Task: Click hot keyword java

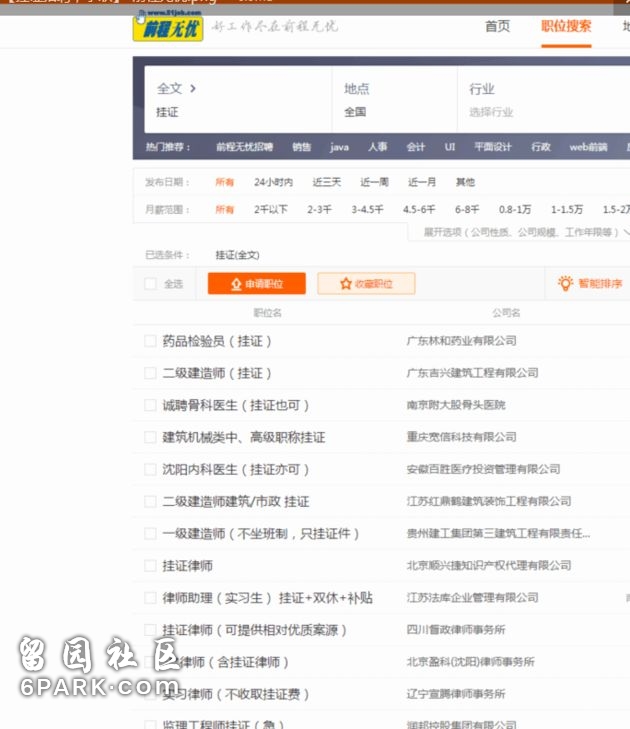Action: click(339, 147)
